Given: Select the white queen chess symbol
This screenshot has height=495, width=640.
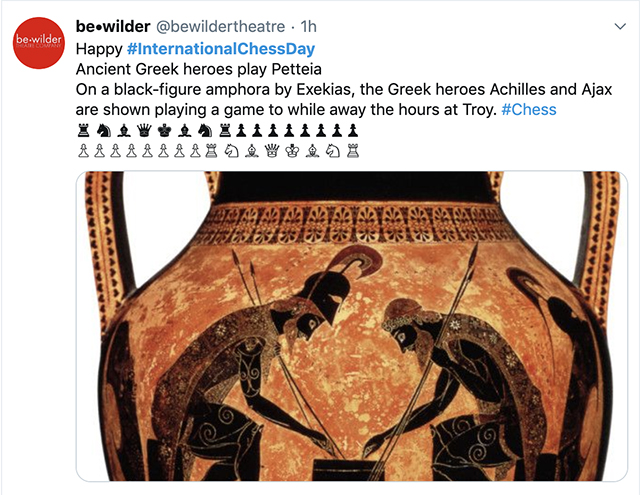Looking at the screenshot, I should [x=271, y=151].
